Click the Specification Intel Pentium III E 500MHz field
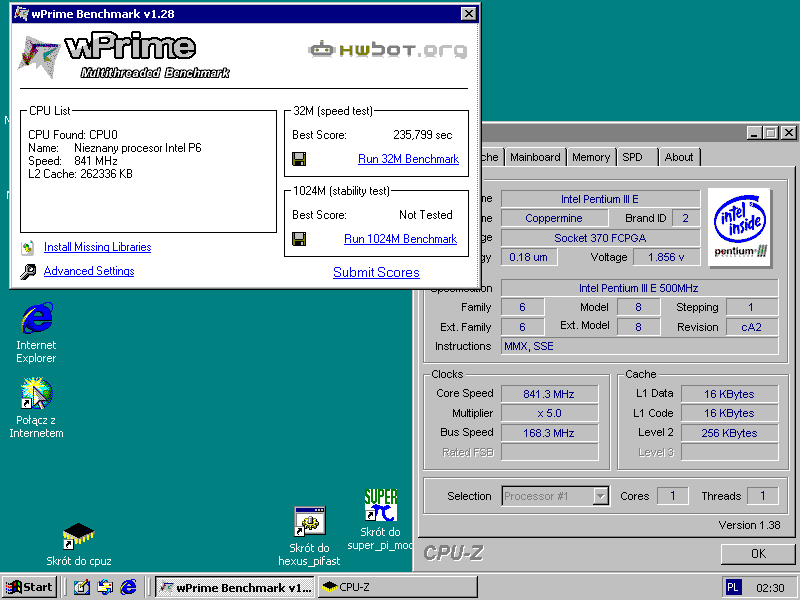Image resolution: width=800 pixels, height=600 pixels. coord(640,288)
